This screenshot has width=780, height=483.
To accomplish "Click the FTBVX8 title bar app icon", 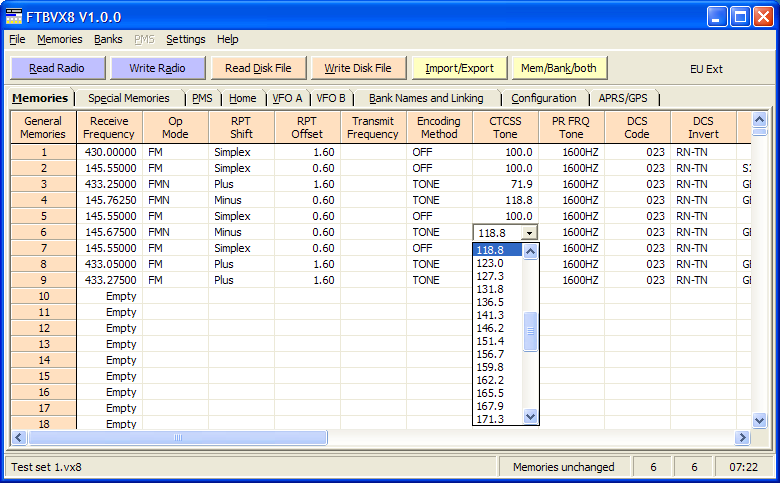I will [14, 17].
